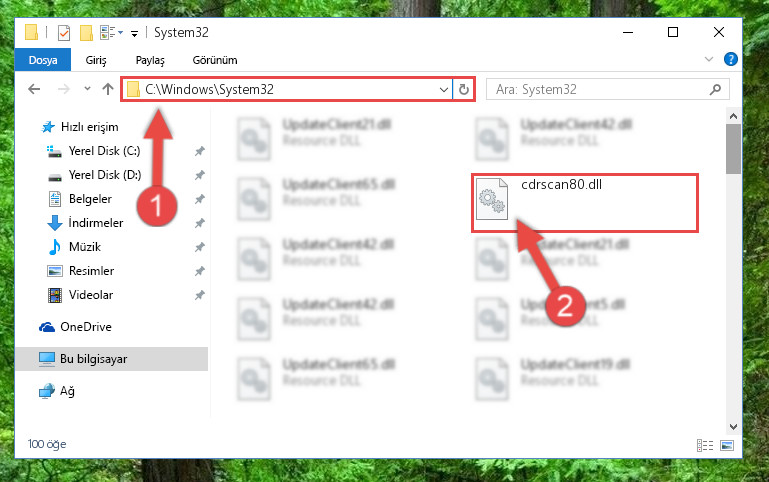Viewport: 769px width, 482px height.
Task: Switch to details view layout icon
Action: (705, 445)
